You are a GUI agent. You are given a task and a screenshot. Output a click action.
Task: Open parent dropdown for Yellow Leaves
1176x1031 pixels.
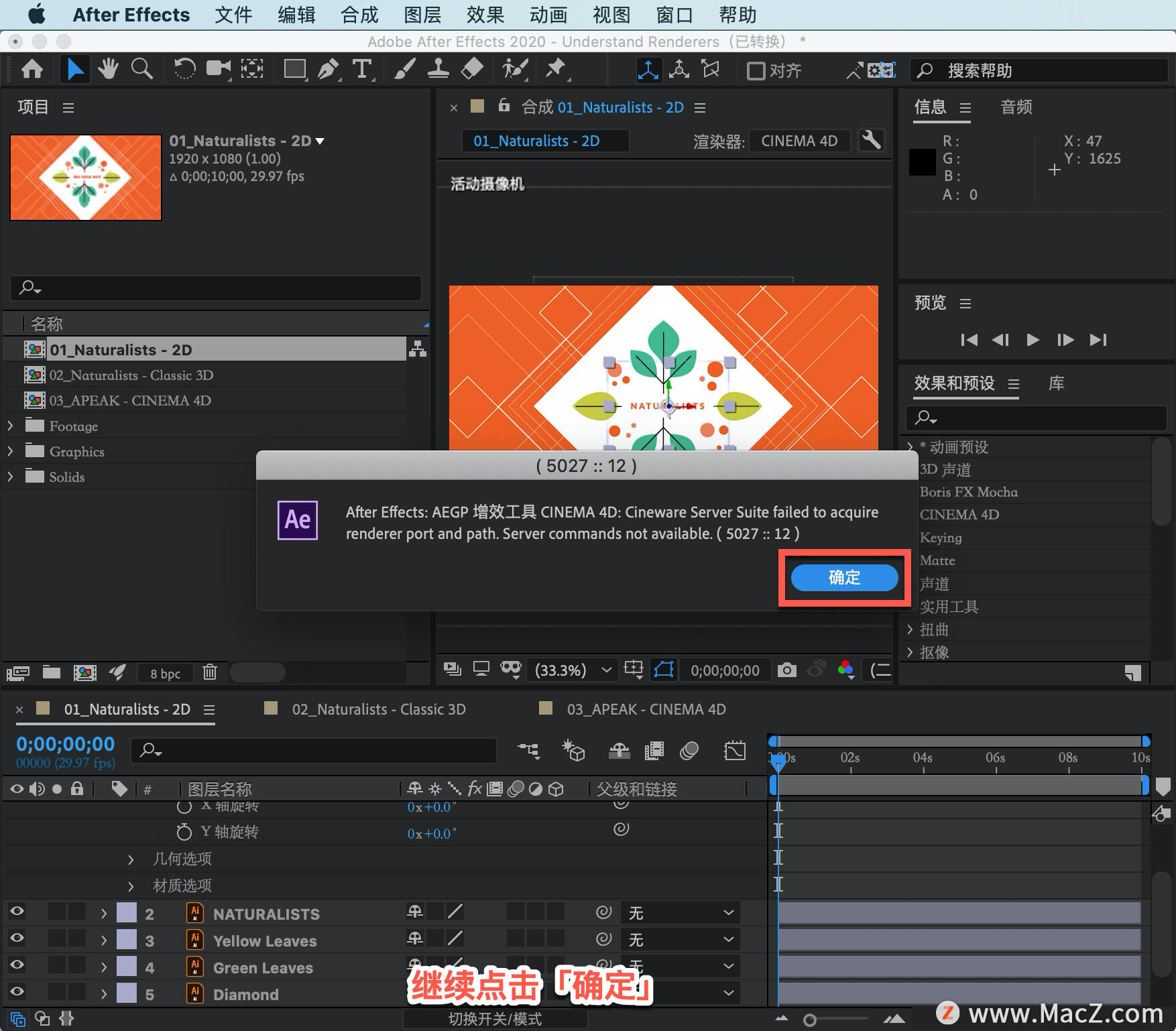[680, 940]
